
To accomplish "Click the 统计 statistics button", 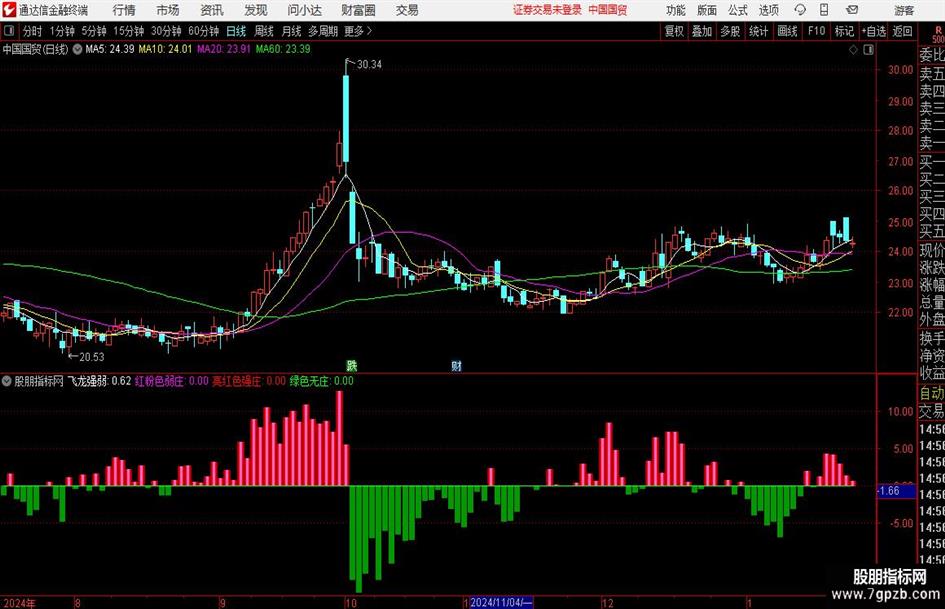I will 759,31.
